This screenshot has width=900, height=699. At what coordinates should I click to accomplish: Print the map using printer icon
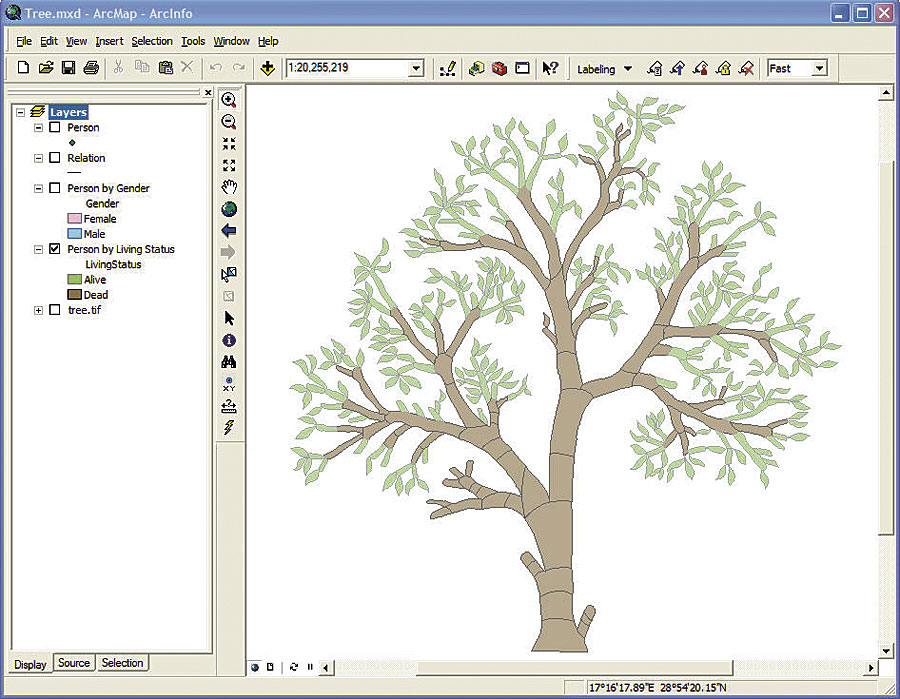pos(91,68)
